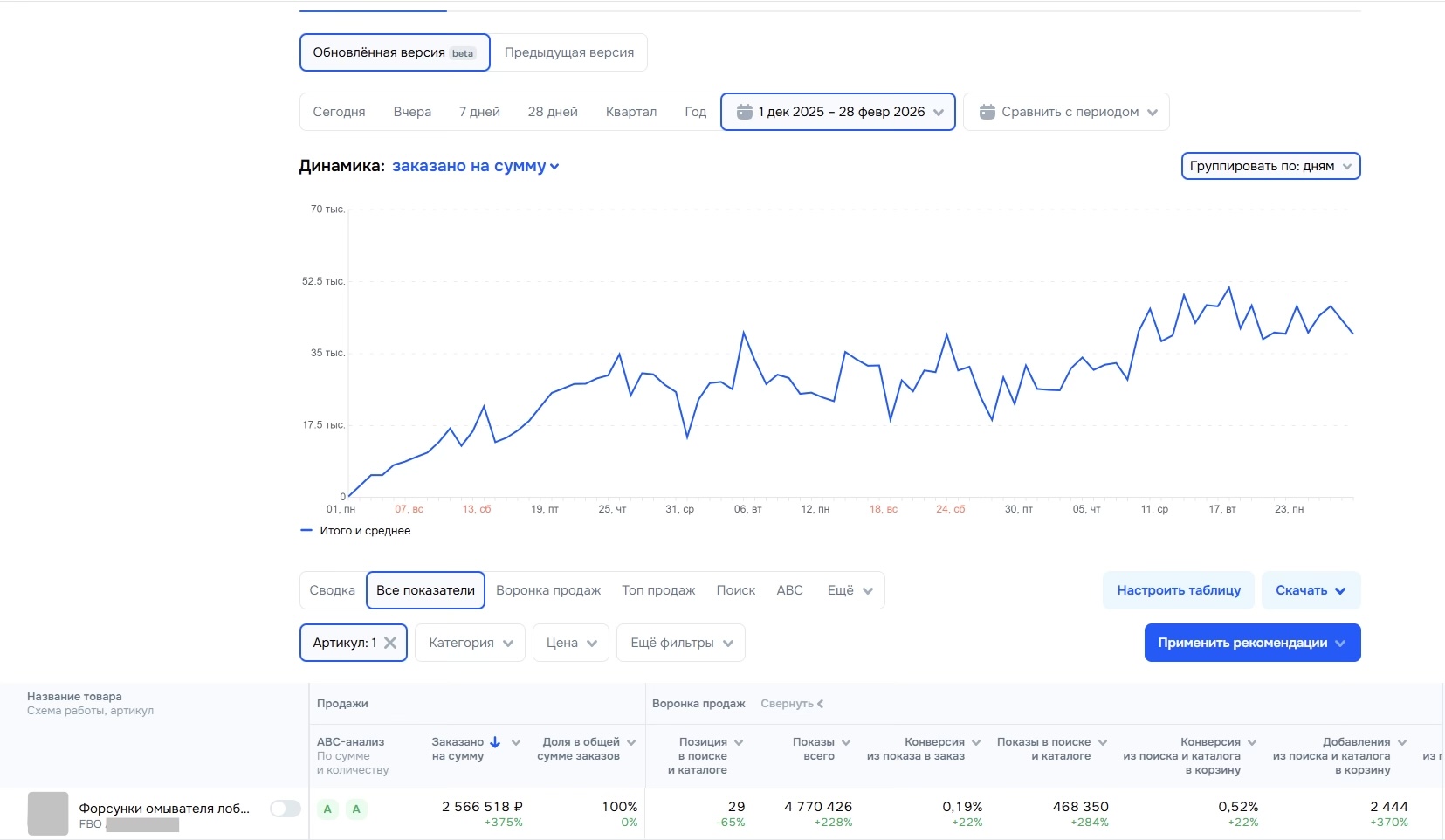Change metric заказано на сумму
The image size is (1445, 840).
pos(475,166)
